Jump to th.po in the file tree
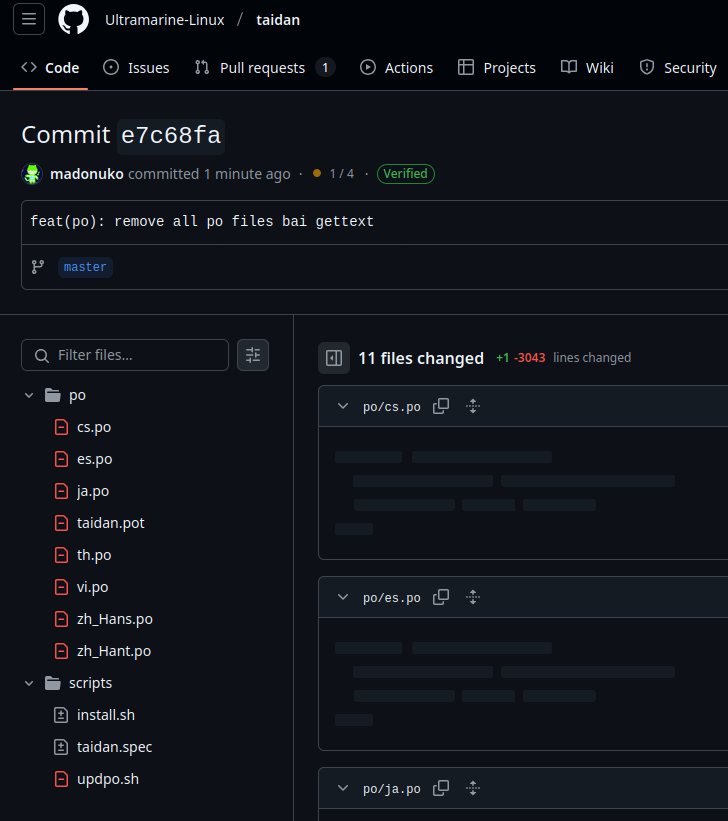This screenshot has width=728, height=821. 94,555
